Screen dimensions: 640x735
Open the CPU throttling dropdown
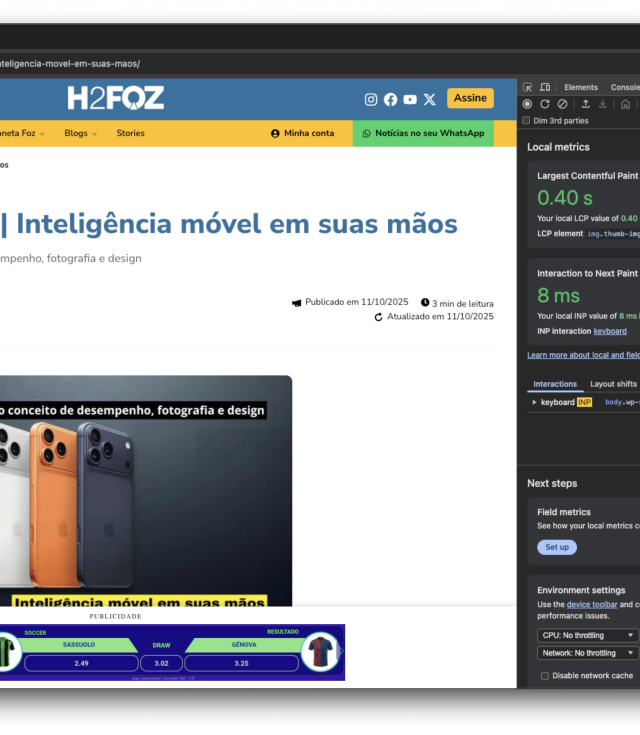(587, 635)
